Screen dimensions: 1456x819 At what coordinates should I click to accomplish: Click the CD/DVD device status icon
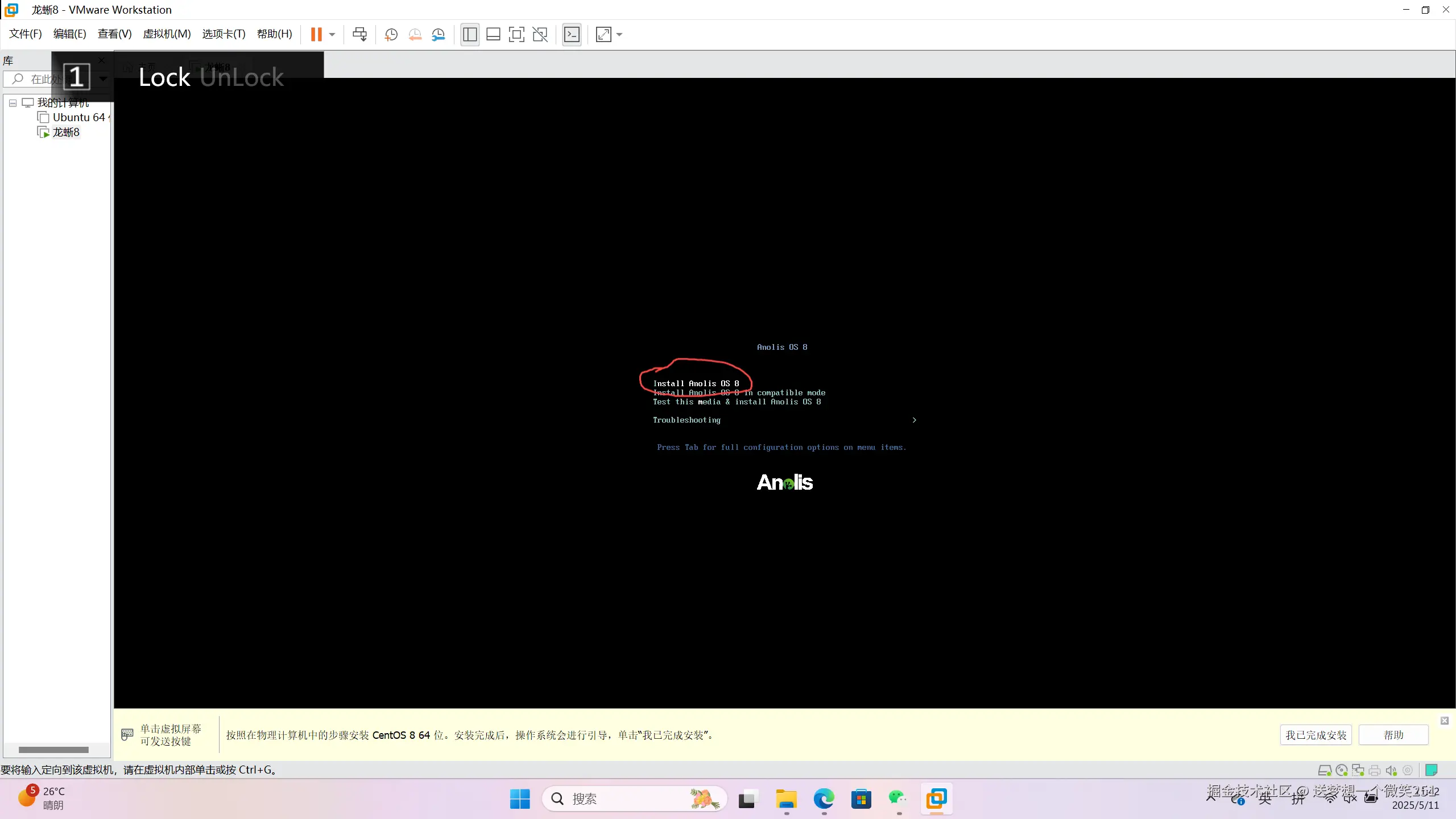click(x=1342, y=770)
